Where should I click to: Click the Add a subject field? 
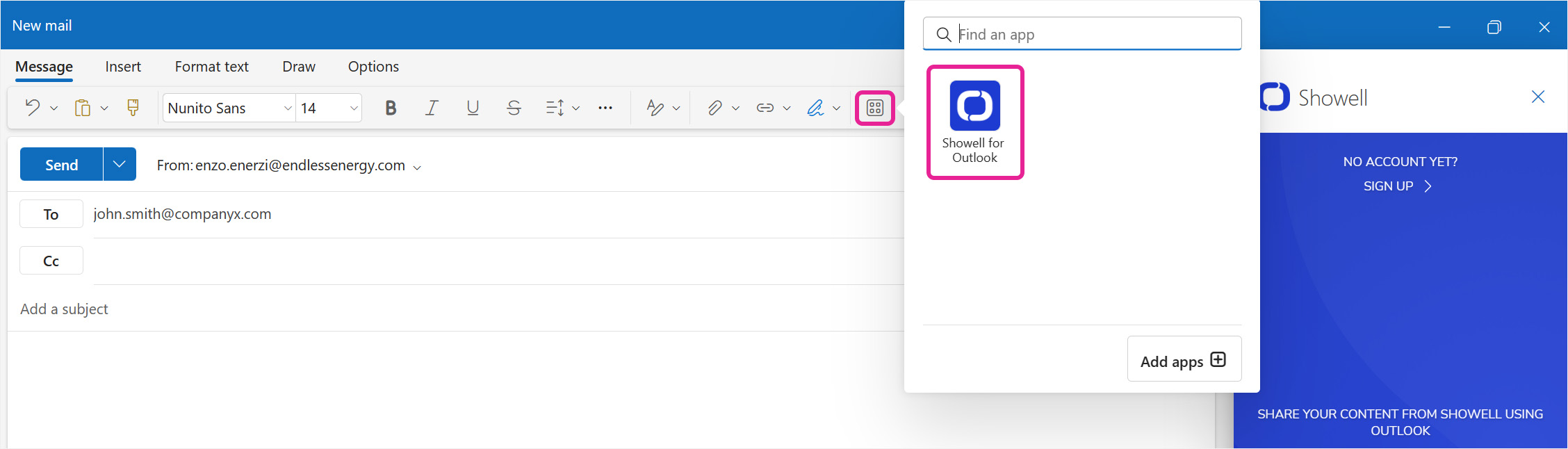(x=455, y=309)
